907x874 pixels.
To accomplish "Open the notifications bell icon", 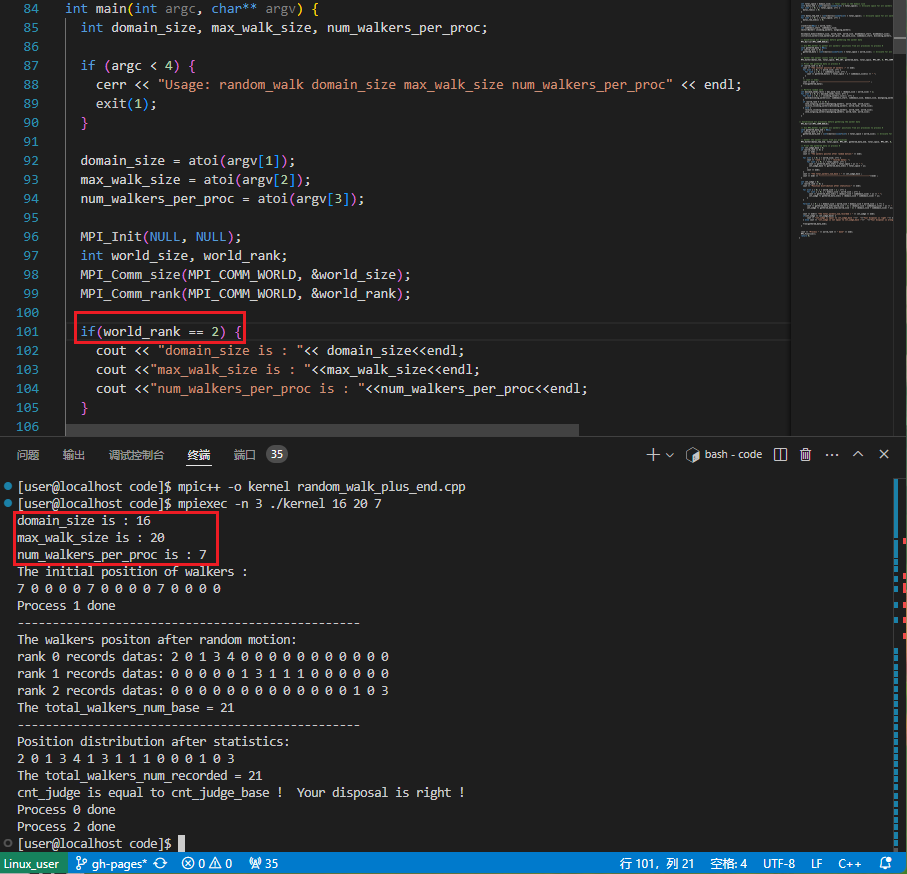I will [885, 864].
